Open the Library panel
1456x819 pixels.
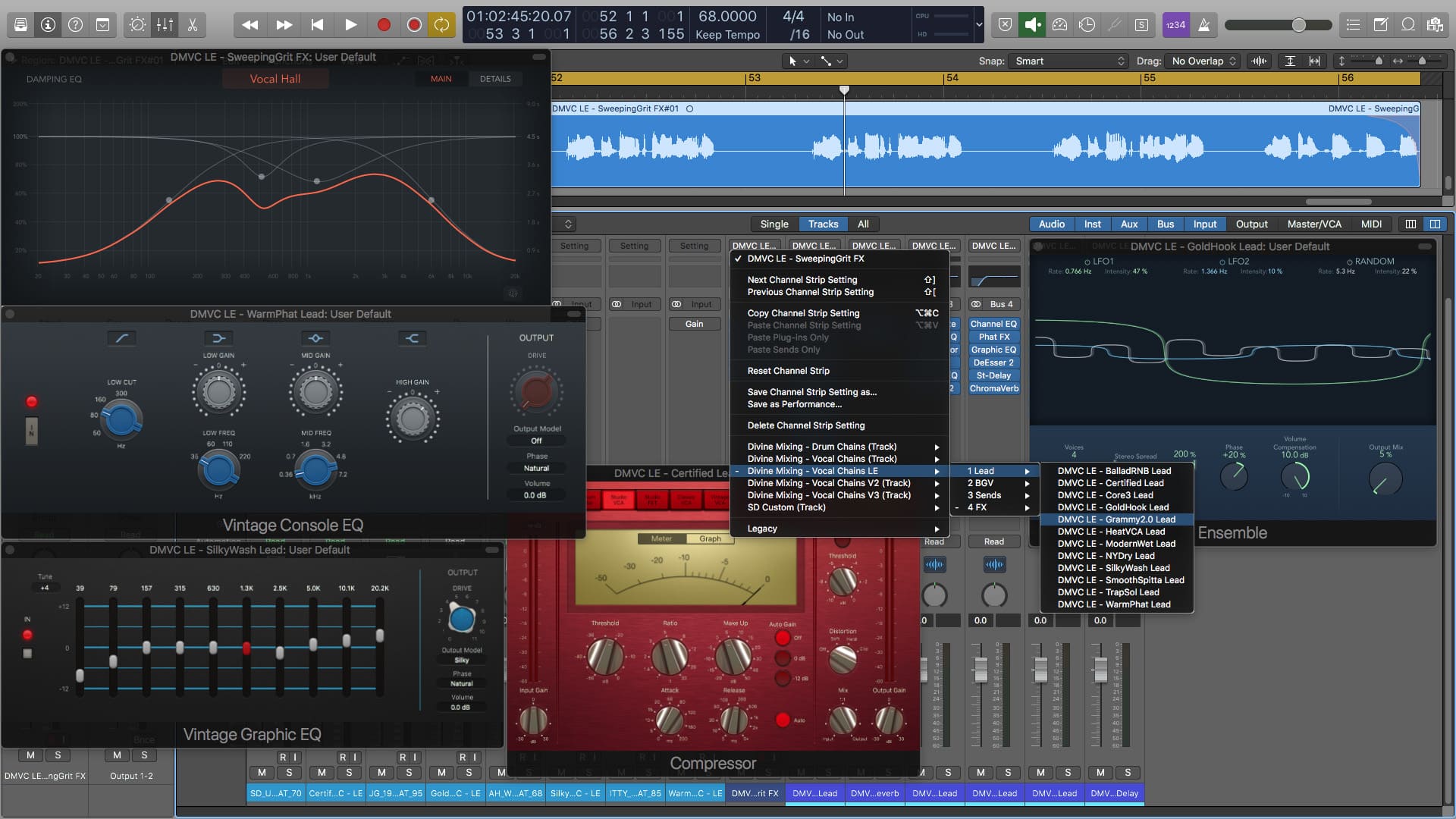pos(21,25)
